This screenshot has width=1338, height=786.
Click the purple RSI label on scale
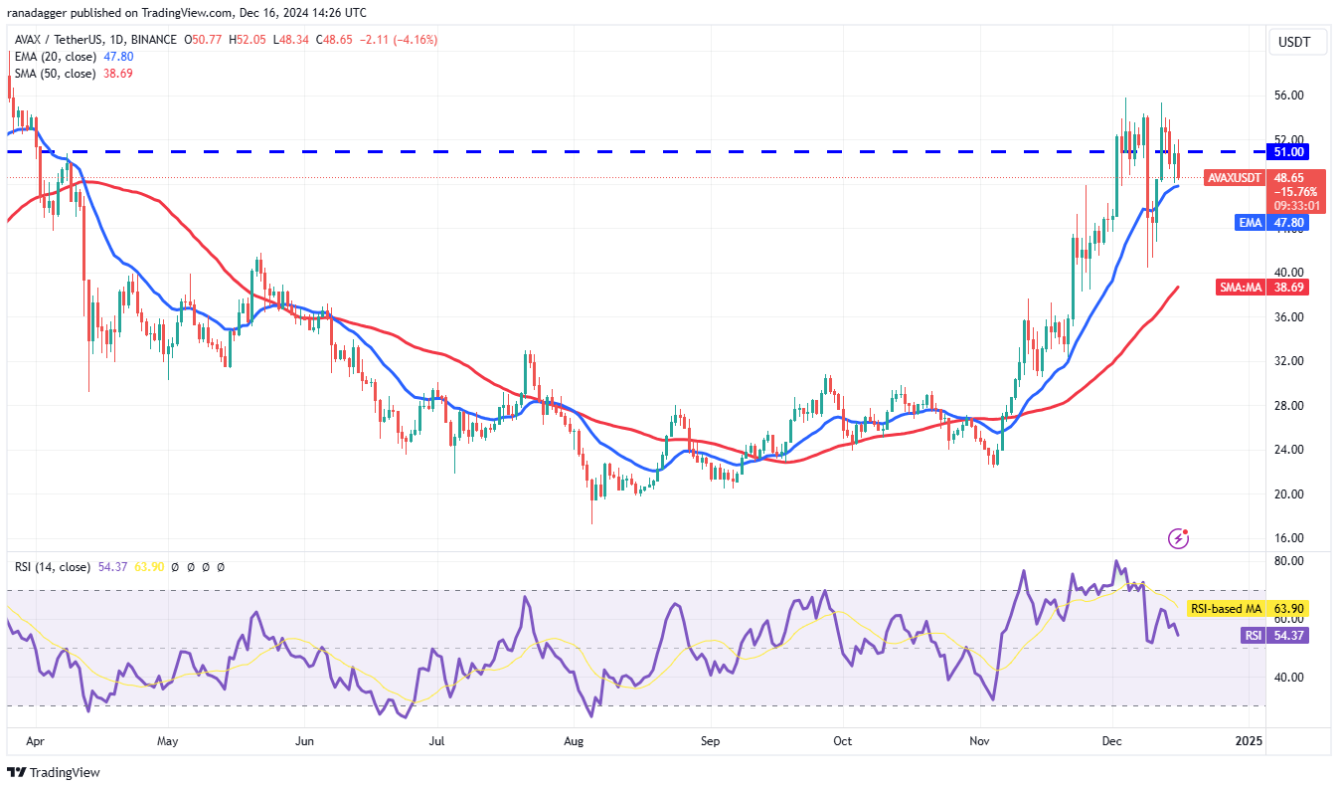pyautogui.click(x=1251, y=635)
